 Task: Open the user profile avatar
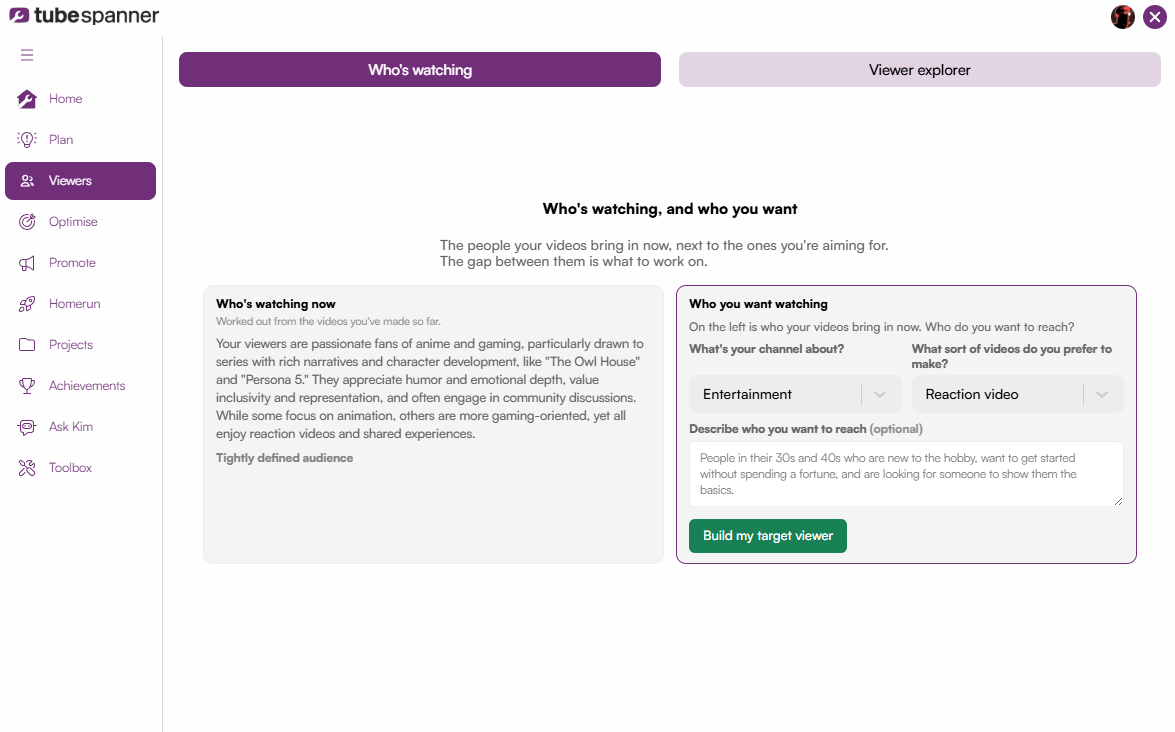(1123, 16)
